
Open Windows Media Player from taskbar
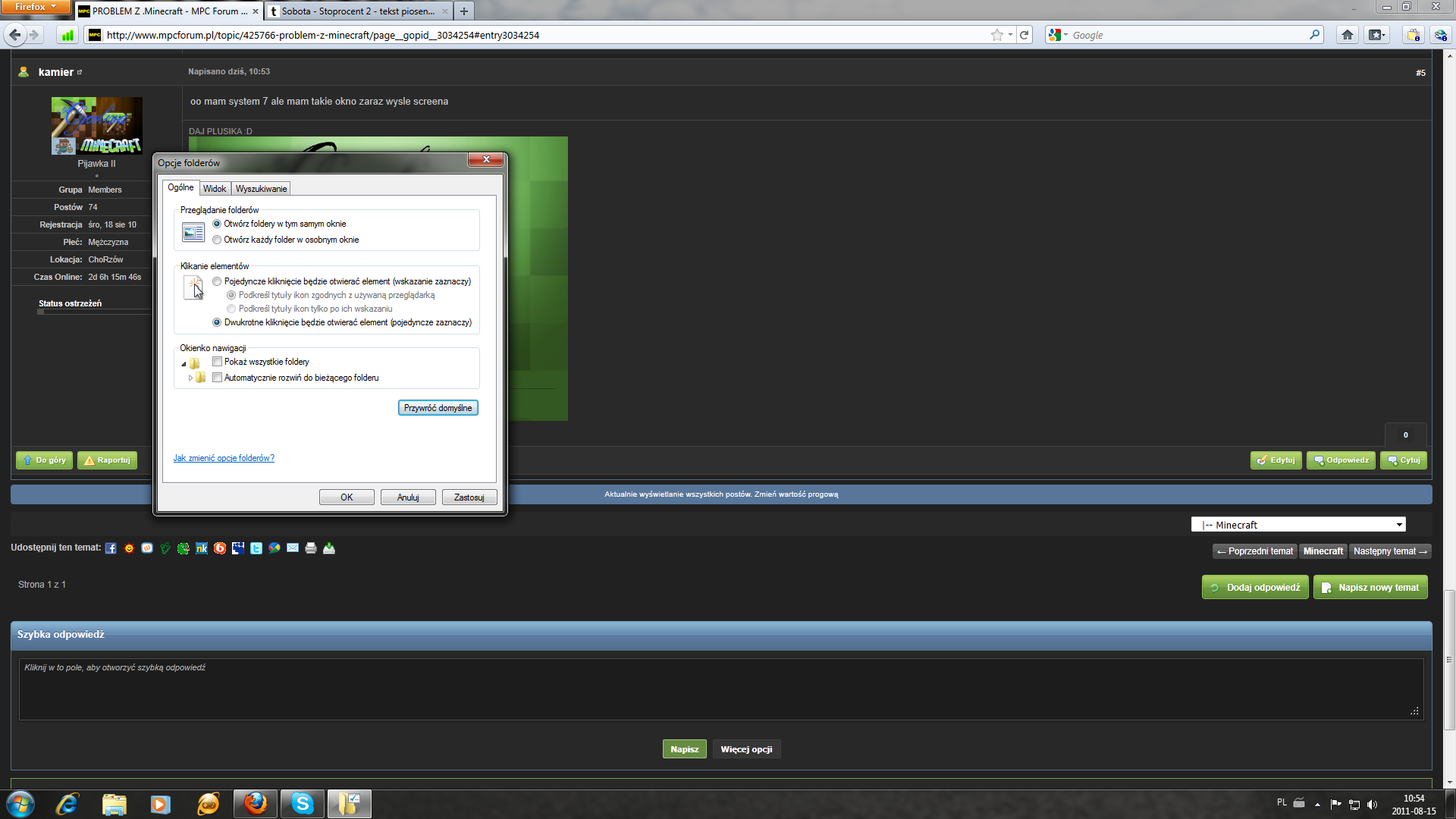pyautogui.click(x=161, y=804)
